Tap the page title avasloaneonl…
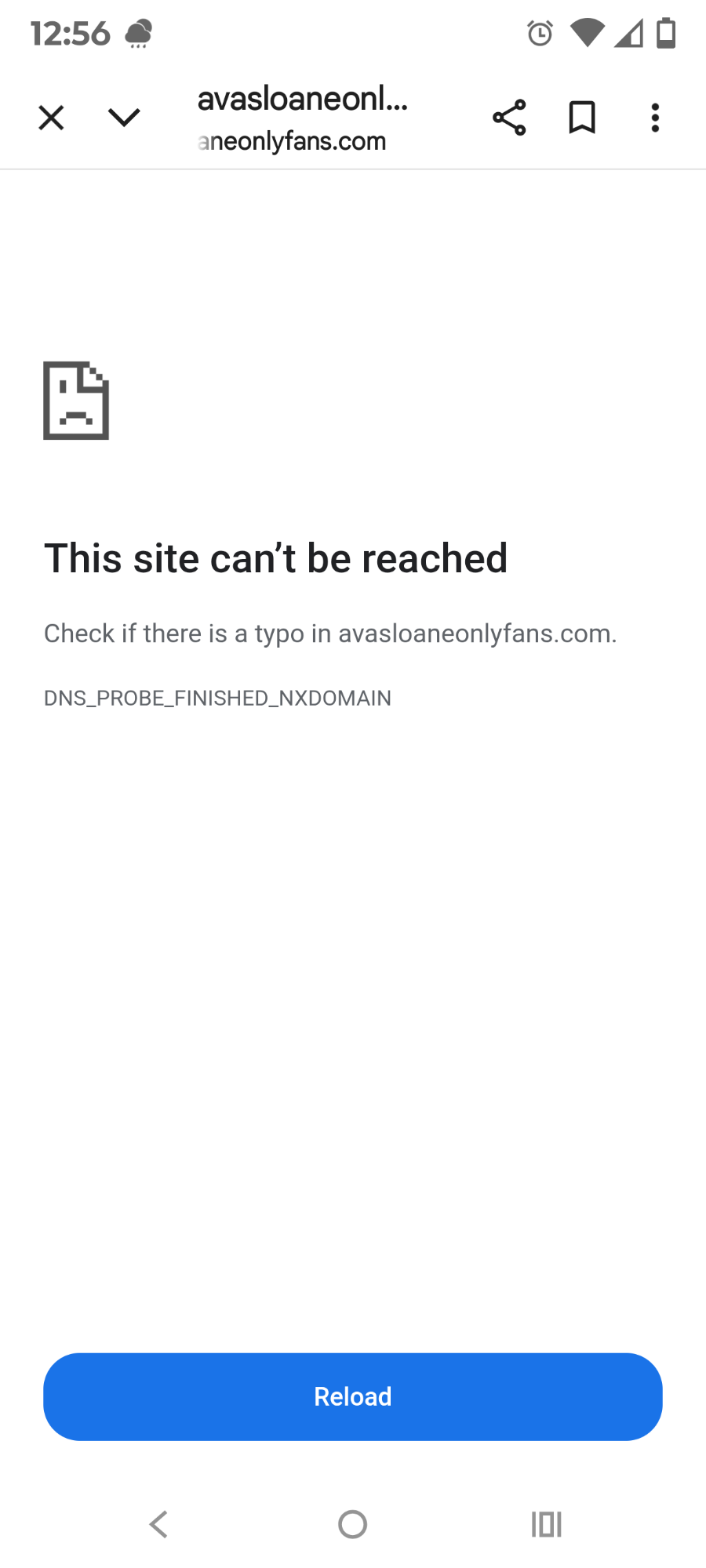Image resolution: width=706 pixels, height=1568 pixels. pos(303,99)
